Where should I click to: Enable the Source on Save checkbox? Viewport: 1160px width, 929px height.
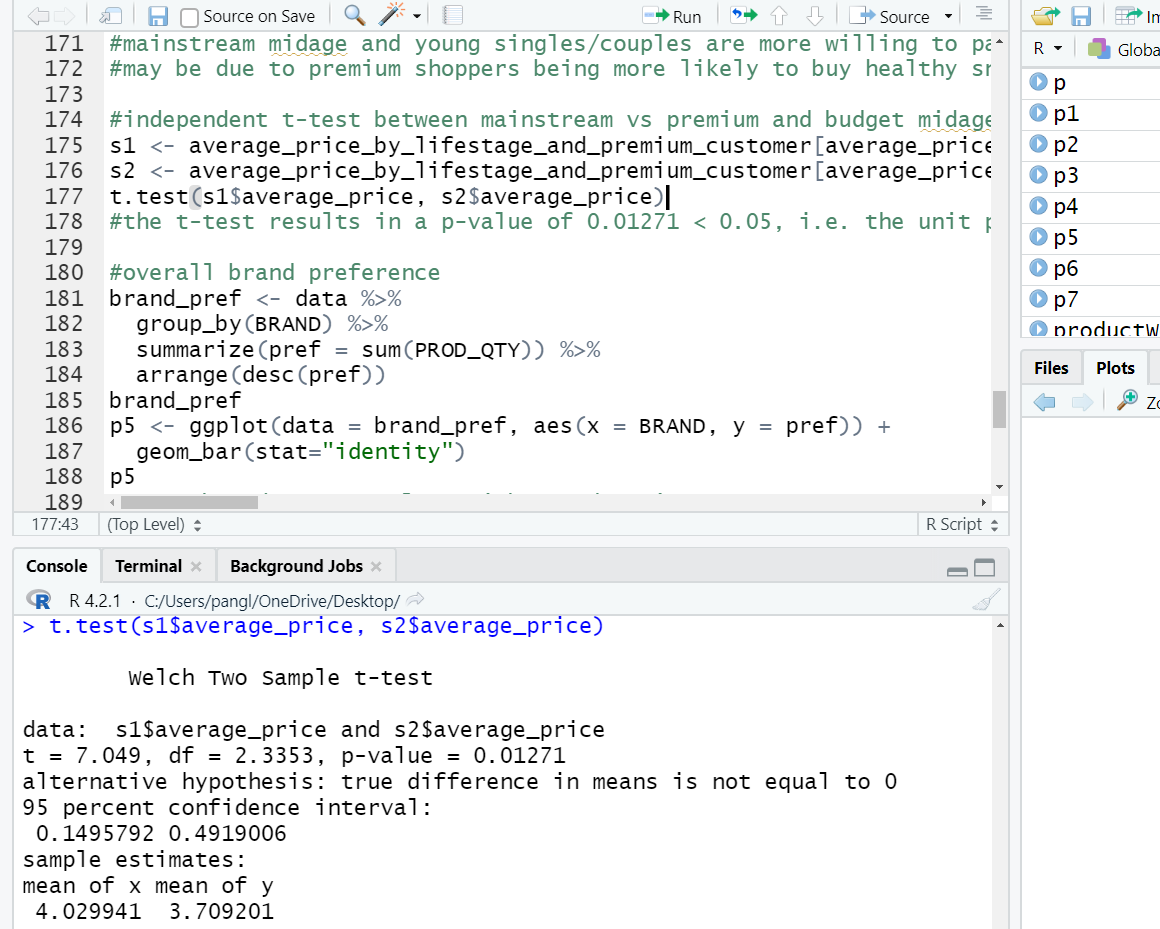tap(189, 17)
